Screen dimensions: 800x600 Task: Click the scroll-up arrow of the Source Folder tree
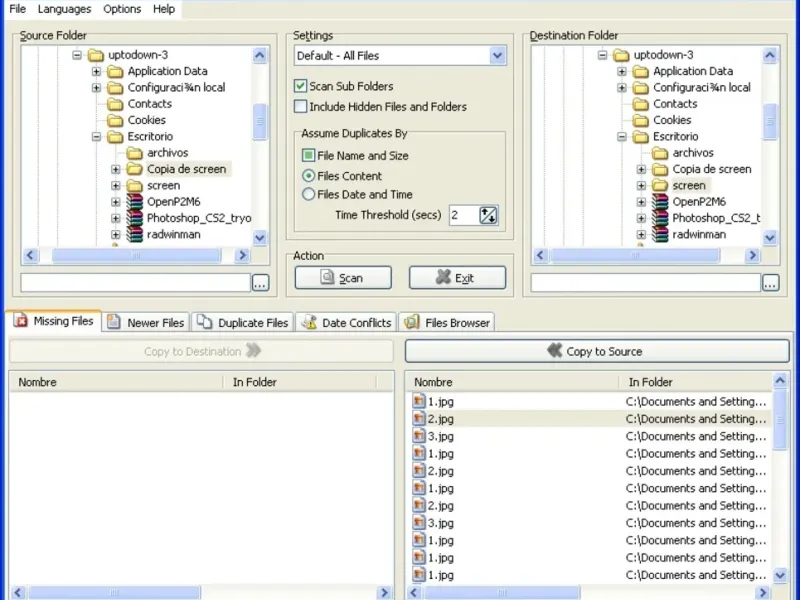(x=260, y=55)
